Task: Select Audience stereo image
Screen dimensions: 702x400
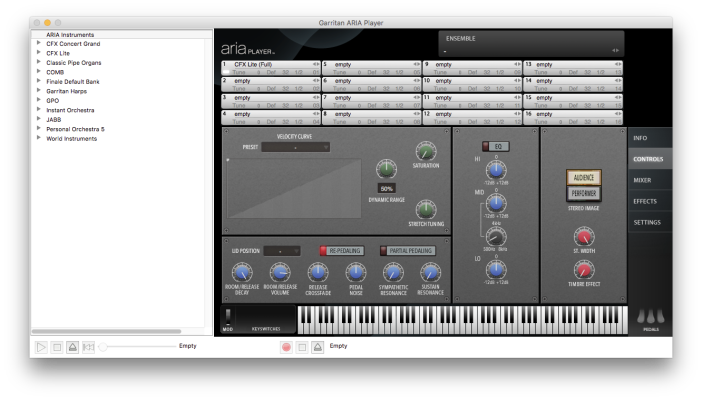Action: 584,177
